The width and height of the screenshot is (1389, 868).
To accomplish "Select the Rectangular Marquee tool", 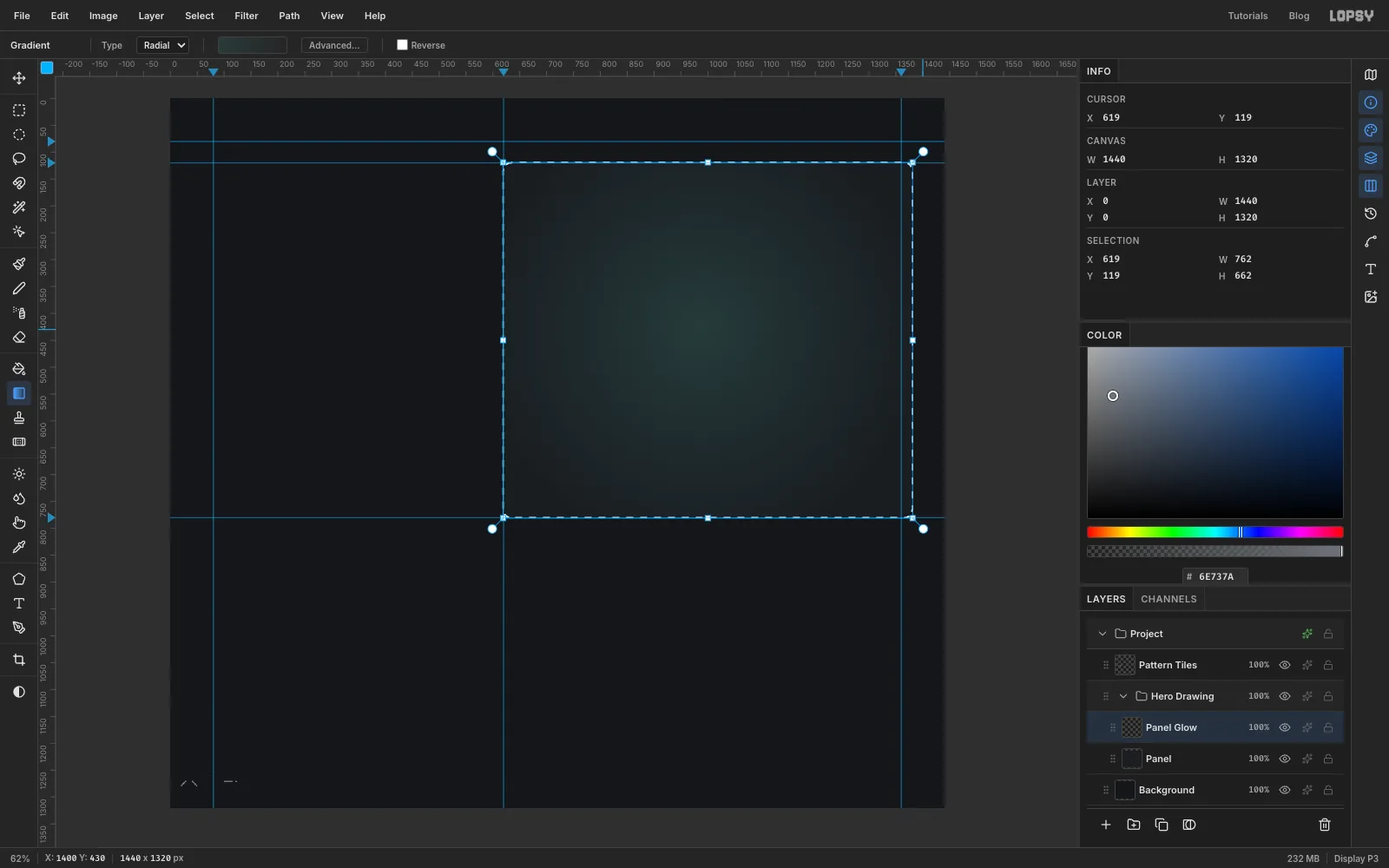I will point(19,110).
